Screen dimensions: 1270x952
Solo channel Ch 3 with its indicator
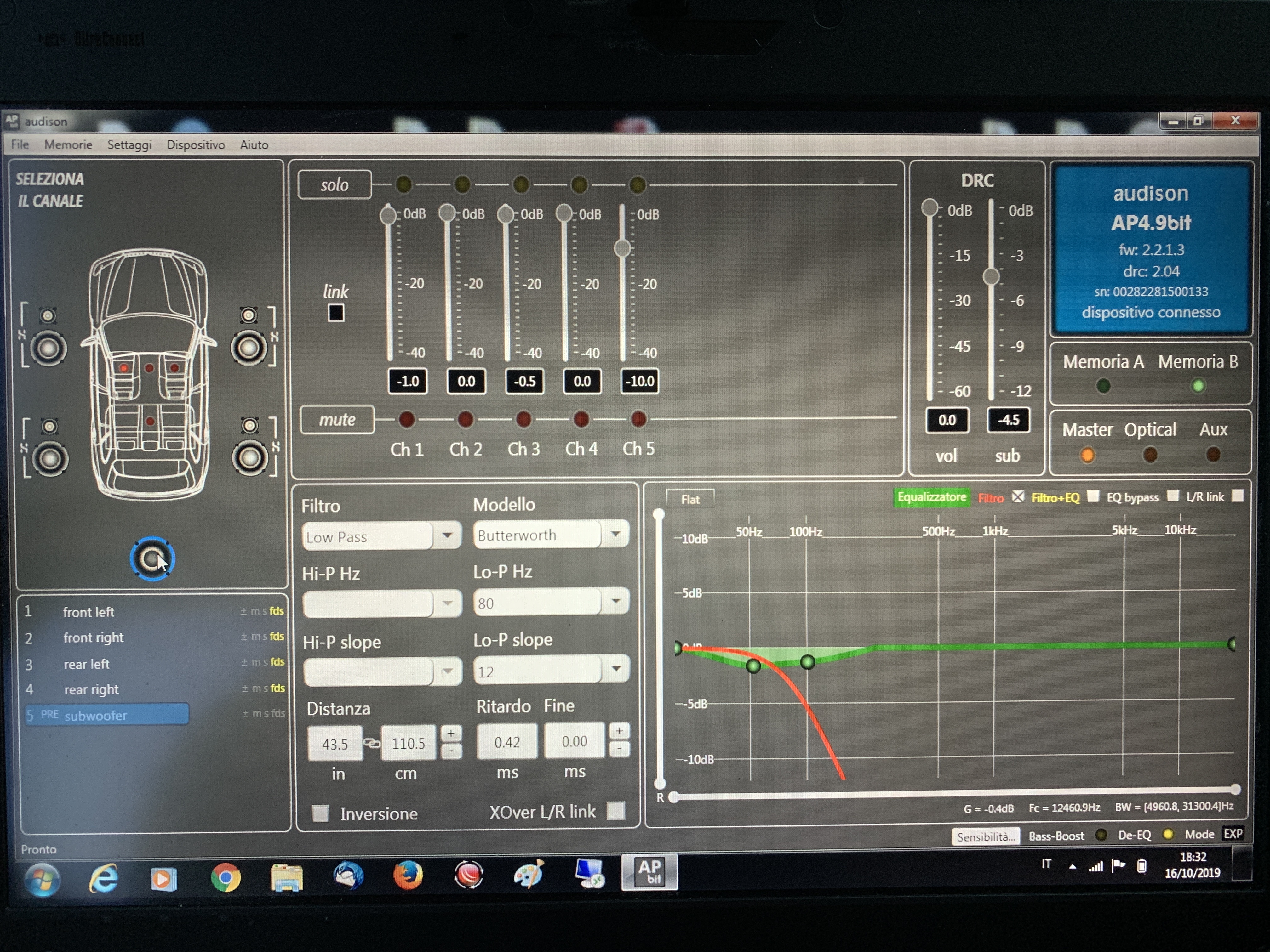521,184
